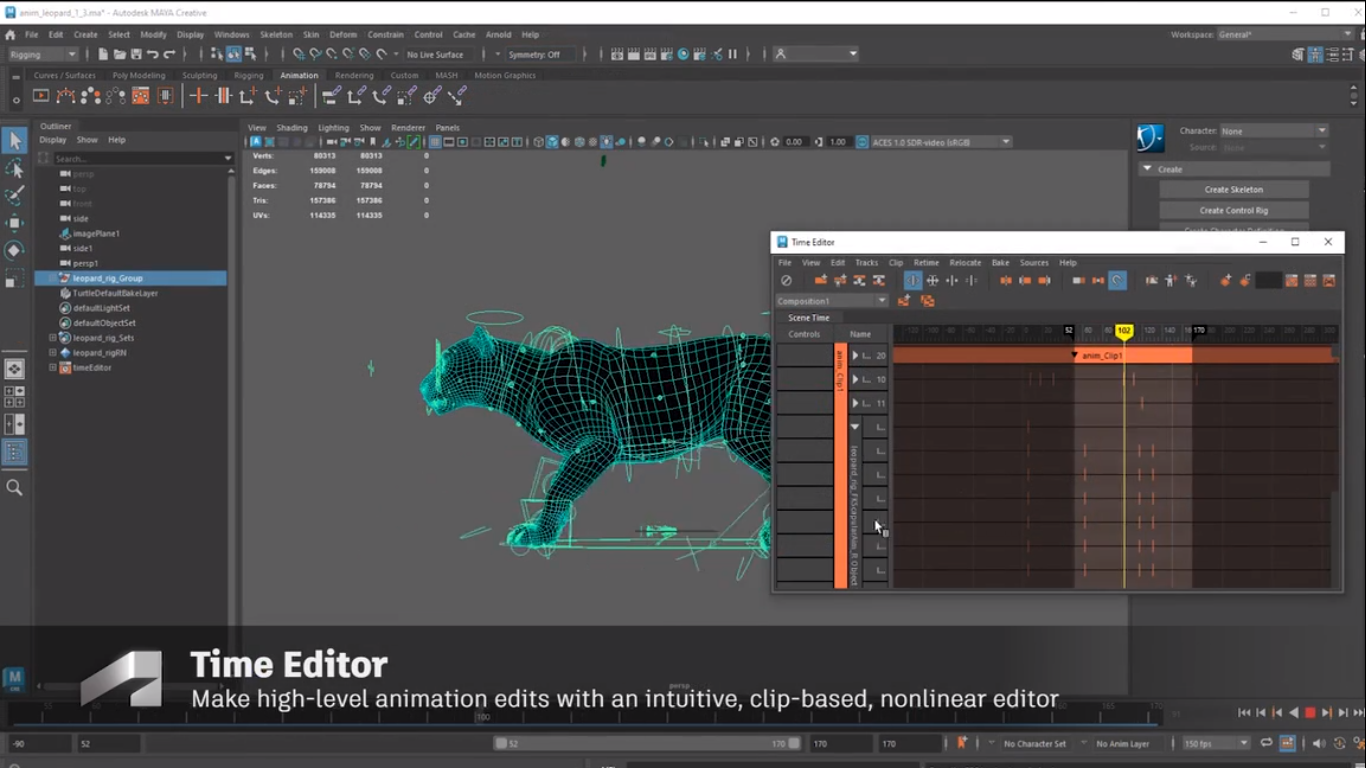
Task: Toggle the highlighted four-pane layout button in the left toolbox
Action: 14,453
